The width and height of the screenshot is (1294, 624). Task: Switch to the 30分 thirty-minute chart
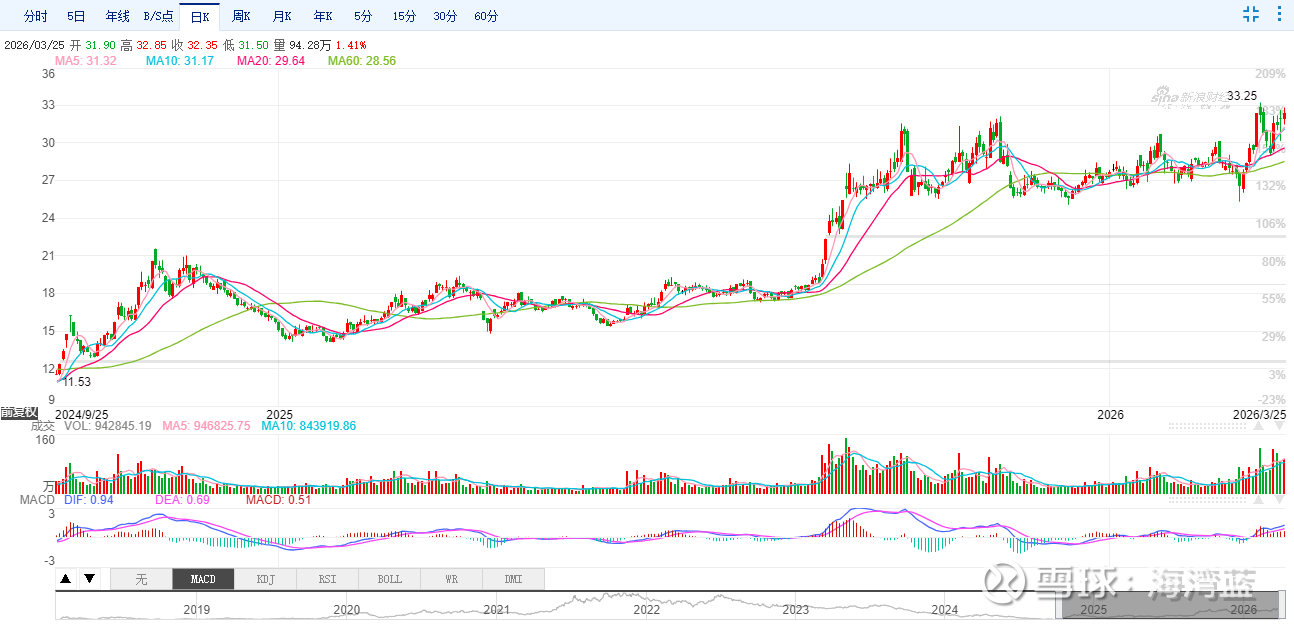click(x=445, y=16)
